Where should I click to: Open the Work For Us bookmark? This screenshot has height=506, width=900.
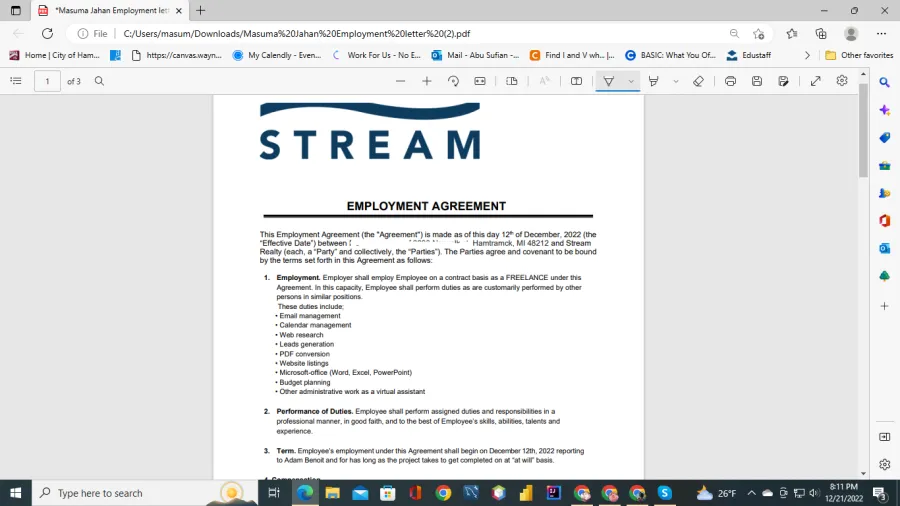tap(377, 55)
